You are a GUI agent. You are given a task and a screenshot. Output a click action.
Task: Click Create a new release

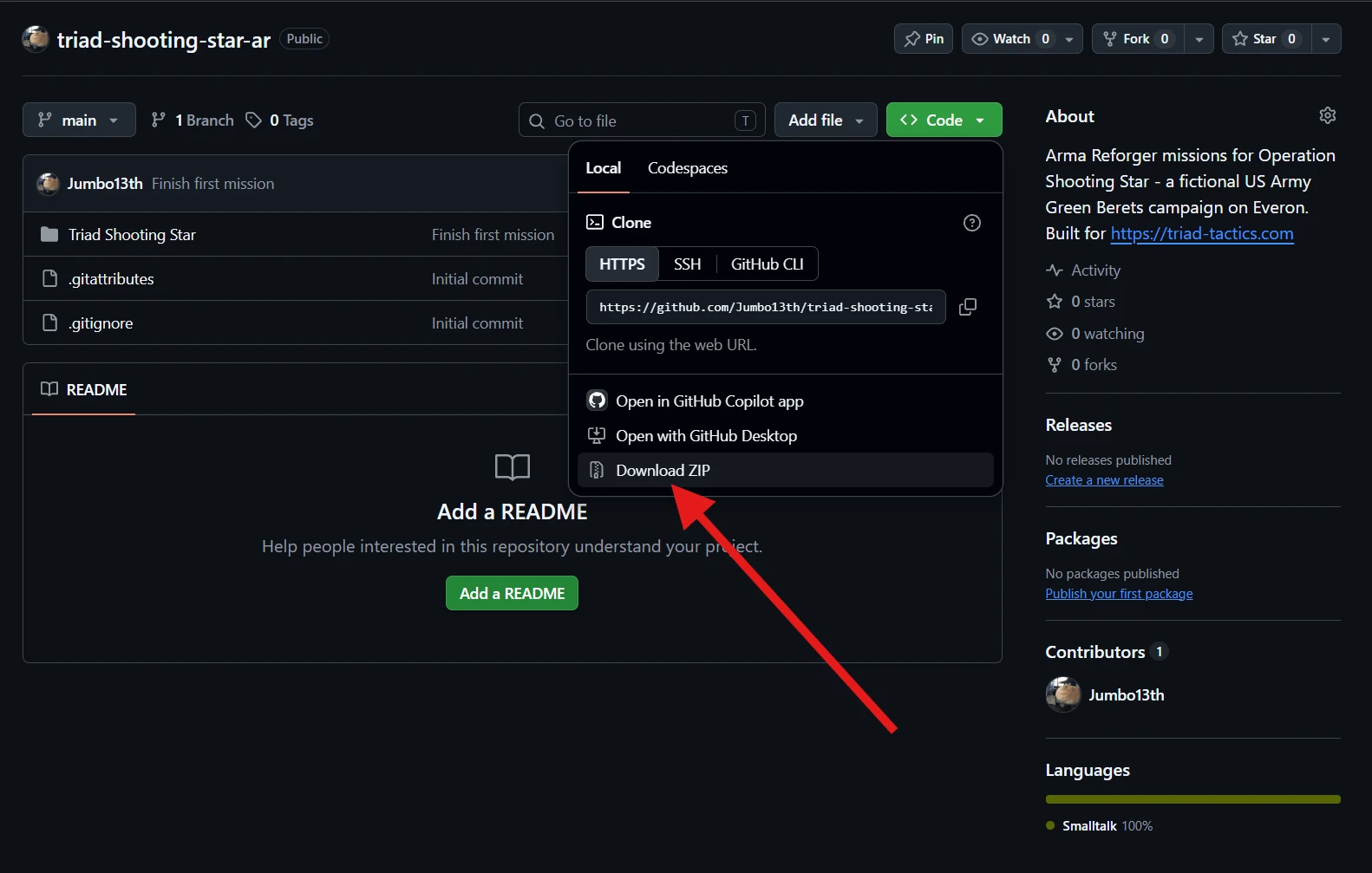pyautogui.click(x=1104, y=480)
